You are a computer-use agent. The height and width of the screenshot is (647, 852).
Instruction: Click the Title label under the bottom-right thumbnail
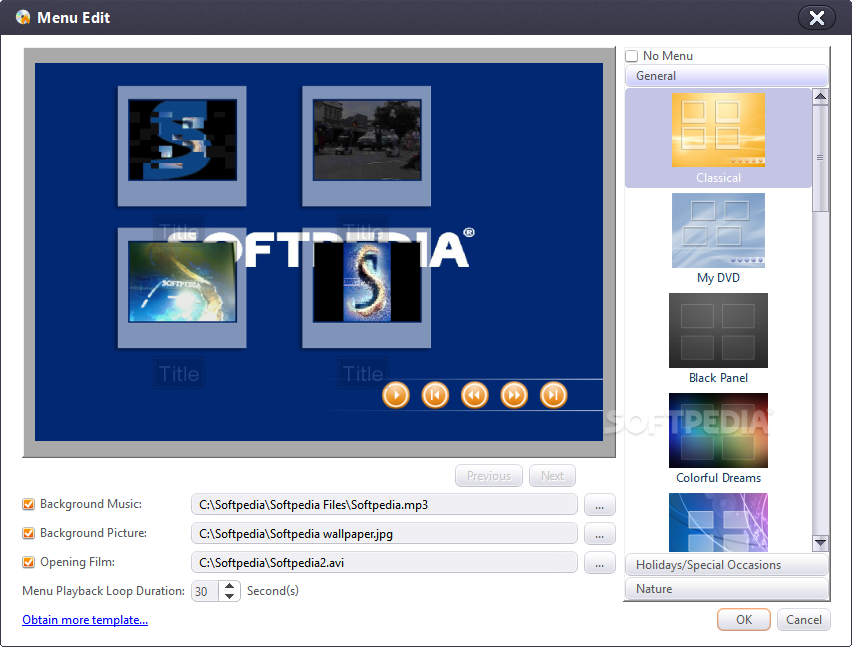pyautogui.click(x=363, y=373)
